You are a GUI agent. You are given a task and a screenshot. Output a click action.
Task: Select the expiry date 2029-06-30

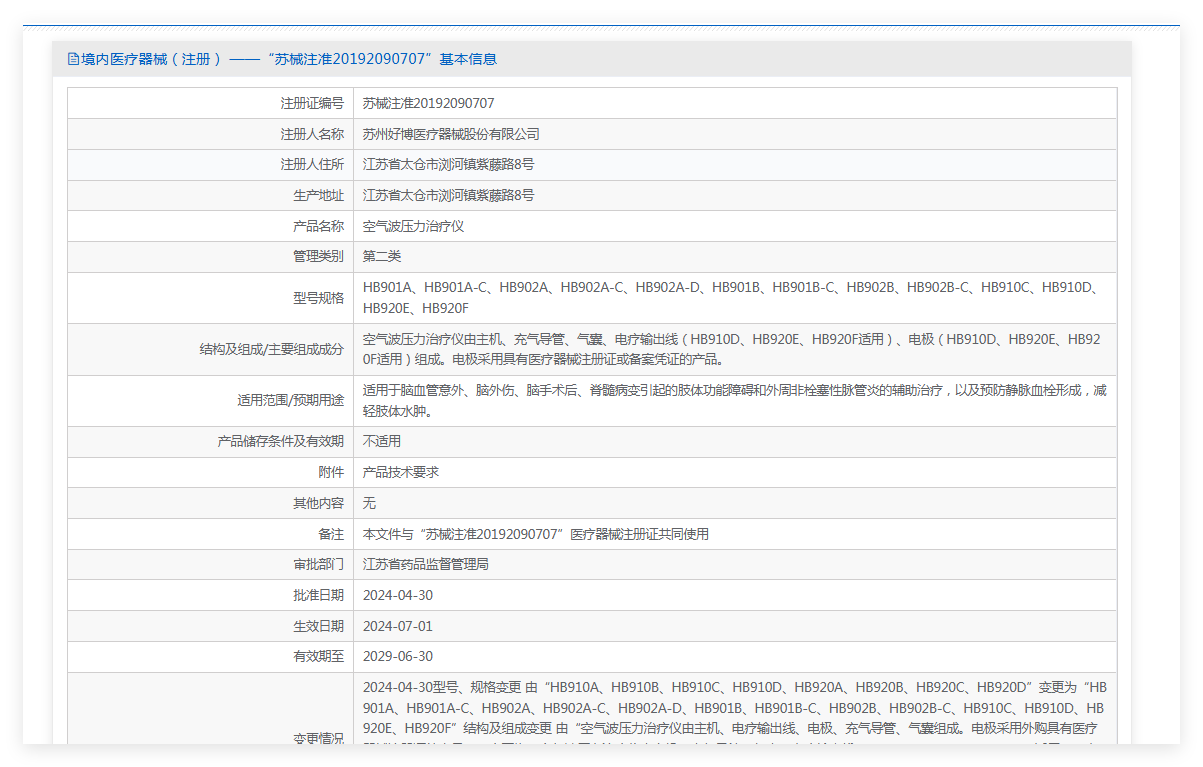tap(398, 656)
